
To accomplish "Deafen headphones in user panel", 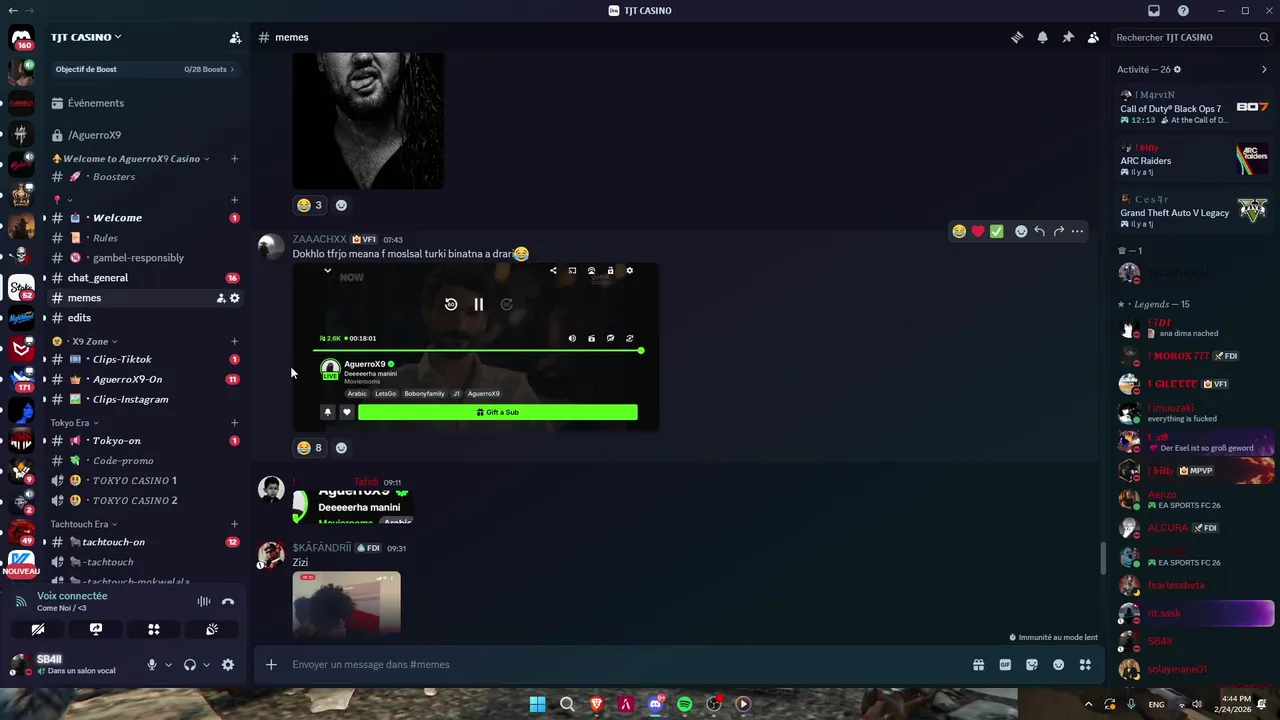I will pyautogui.click(x=190, y=665).
